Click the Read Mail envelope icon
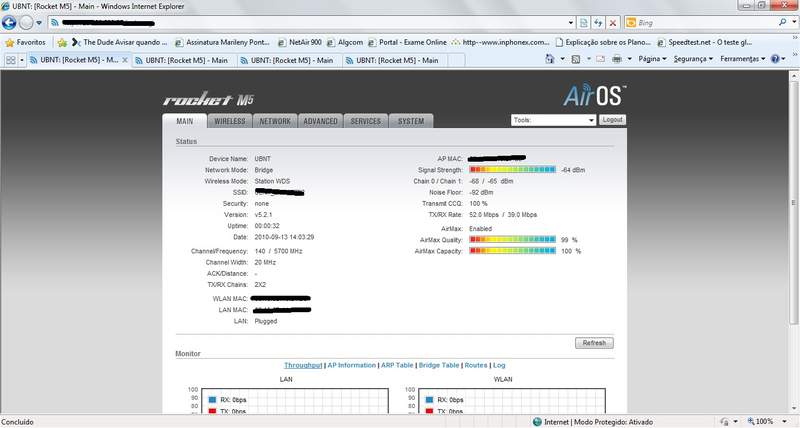 (601, 59)
